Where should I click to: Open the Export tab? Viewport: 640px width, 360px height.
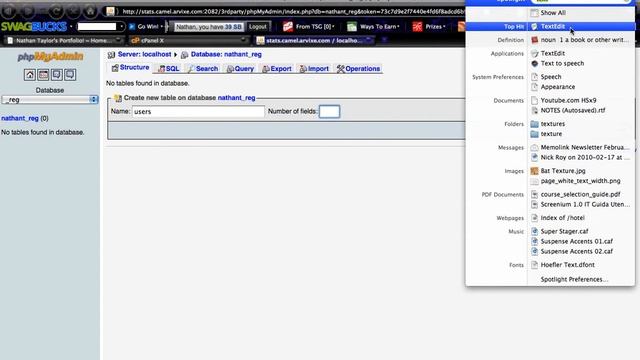[277, 69]
